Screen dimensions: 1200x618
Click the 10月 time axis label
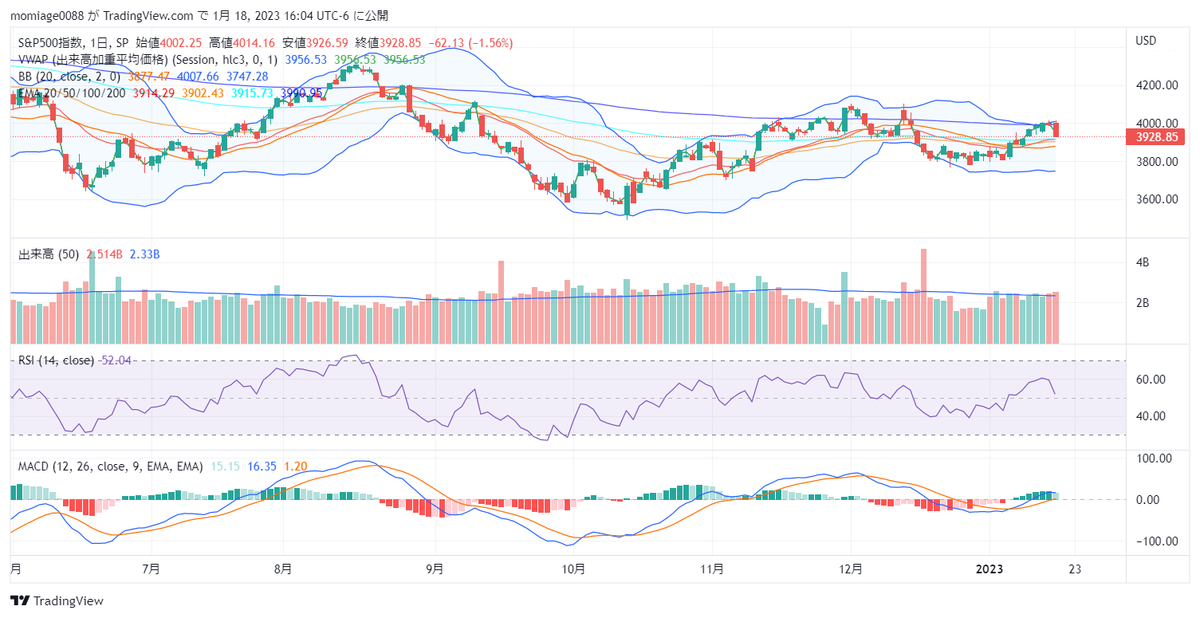coord(573,569)
